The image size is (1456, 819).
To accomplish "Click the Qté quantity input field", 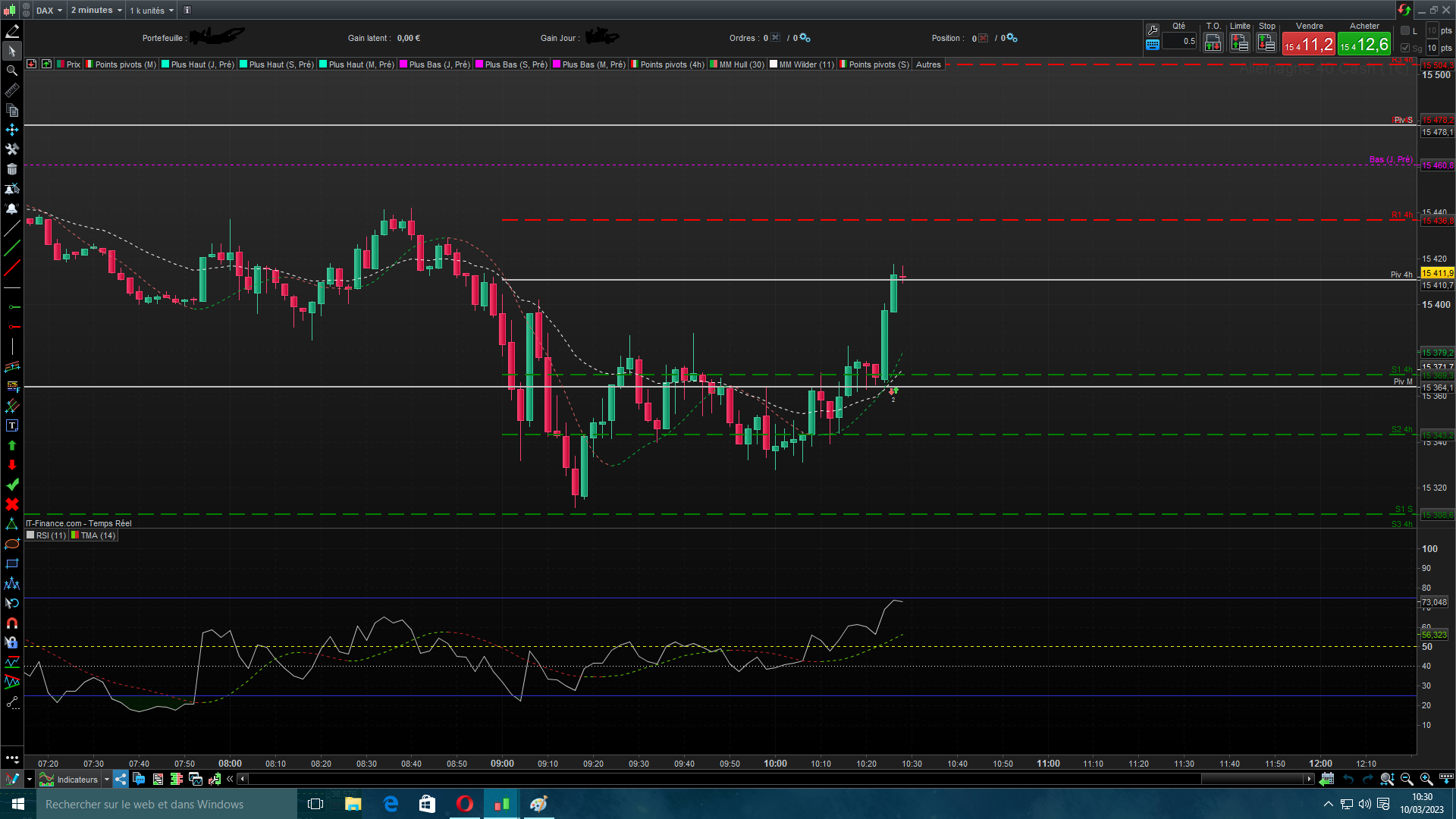I will pyautogui.click(x=1179, y=41).
